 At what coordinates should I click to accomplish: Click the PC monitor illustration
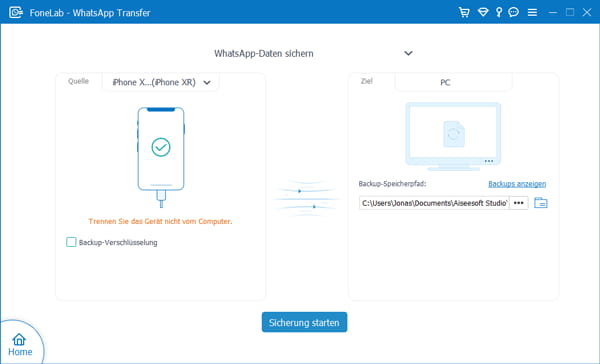pos(453,136)
